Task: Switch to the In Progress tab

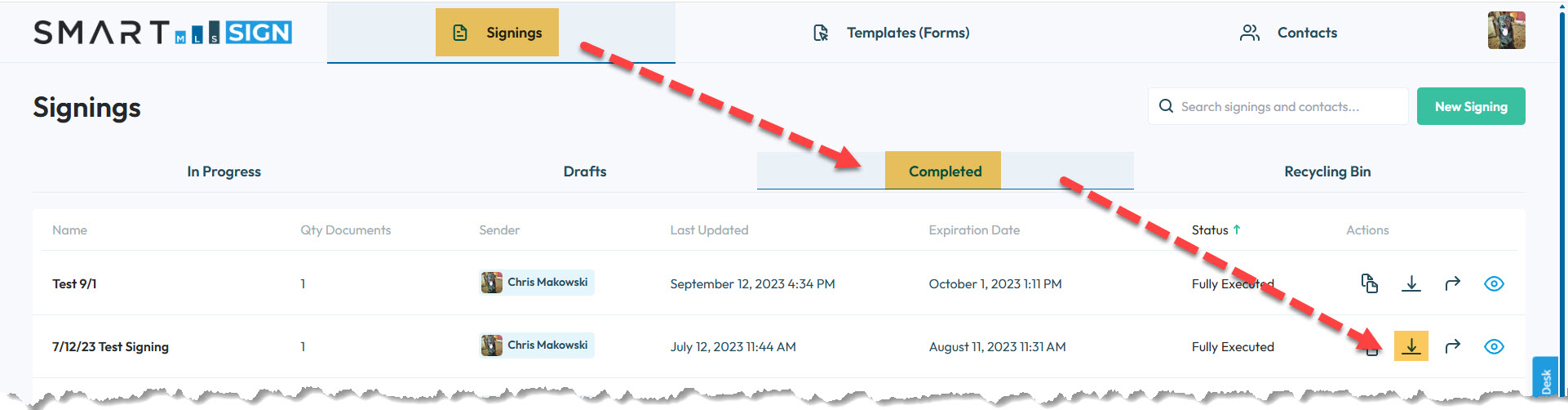Action: click(x=224, y=172)
